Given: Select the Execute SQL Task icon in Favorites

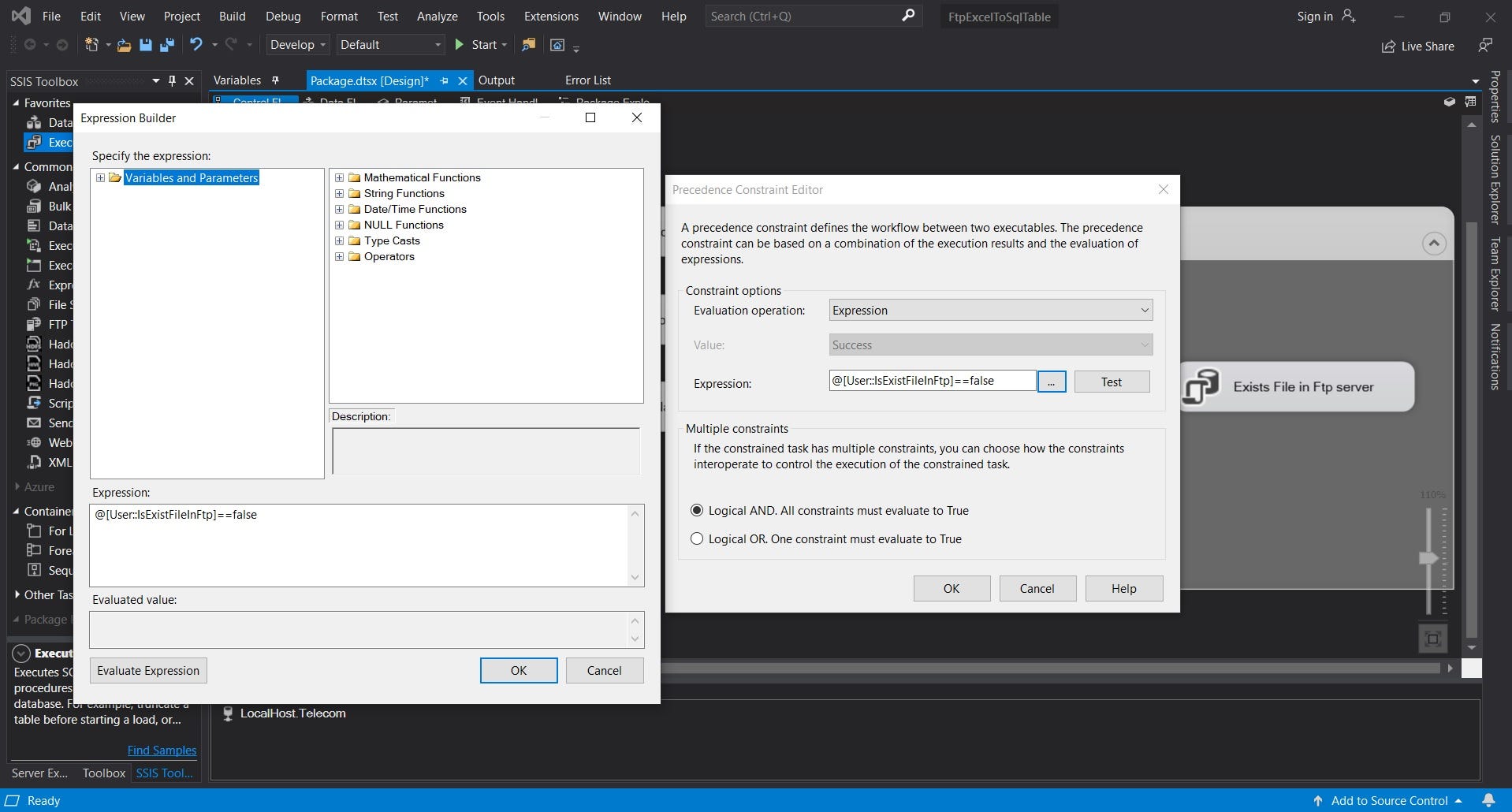Looking at the screenshot, I should (34, 142).
